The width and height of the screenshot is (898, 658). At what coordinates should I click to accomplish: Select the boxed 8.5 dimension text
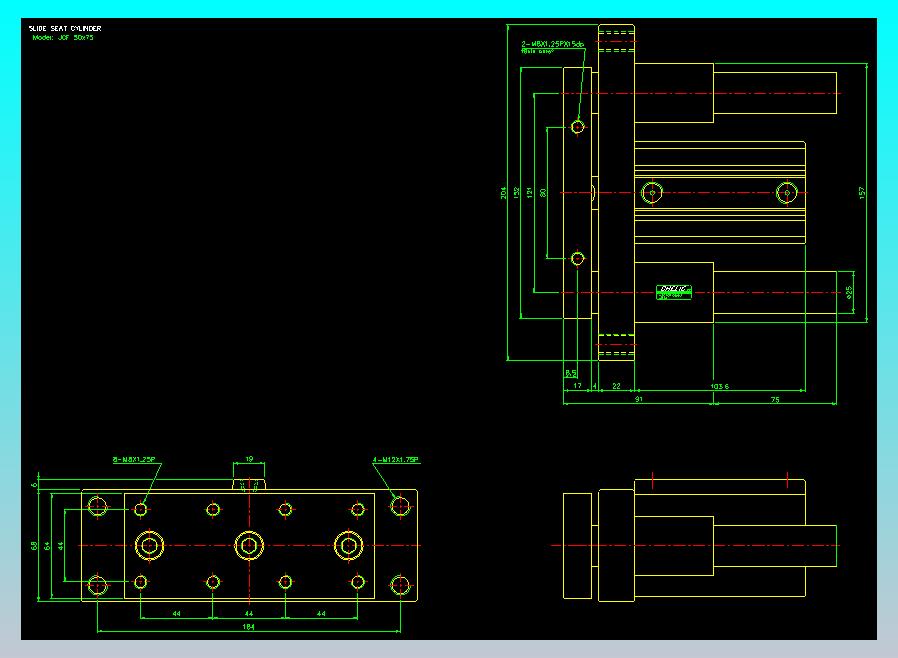[570, 373]
